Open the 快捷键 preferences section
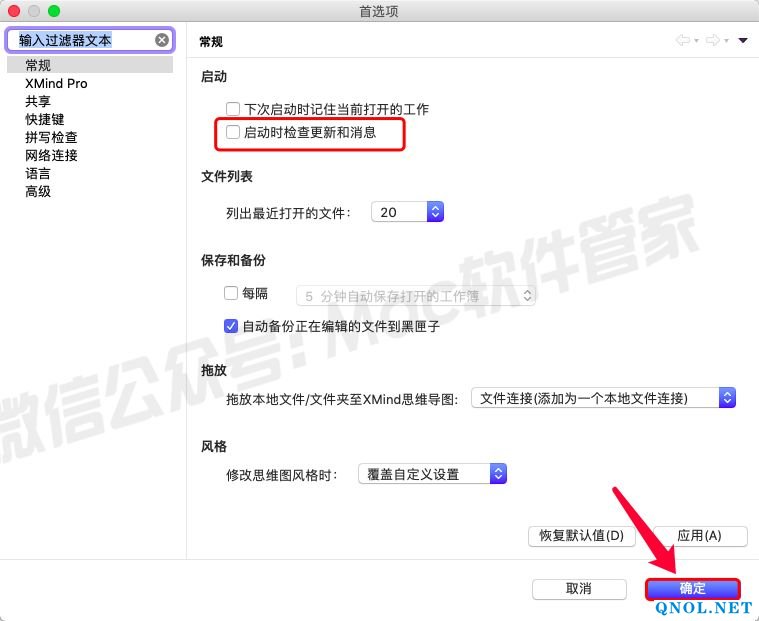Image resolution: width=759 pixels, height=621 pixels. click(45, 119)
